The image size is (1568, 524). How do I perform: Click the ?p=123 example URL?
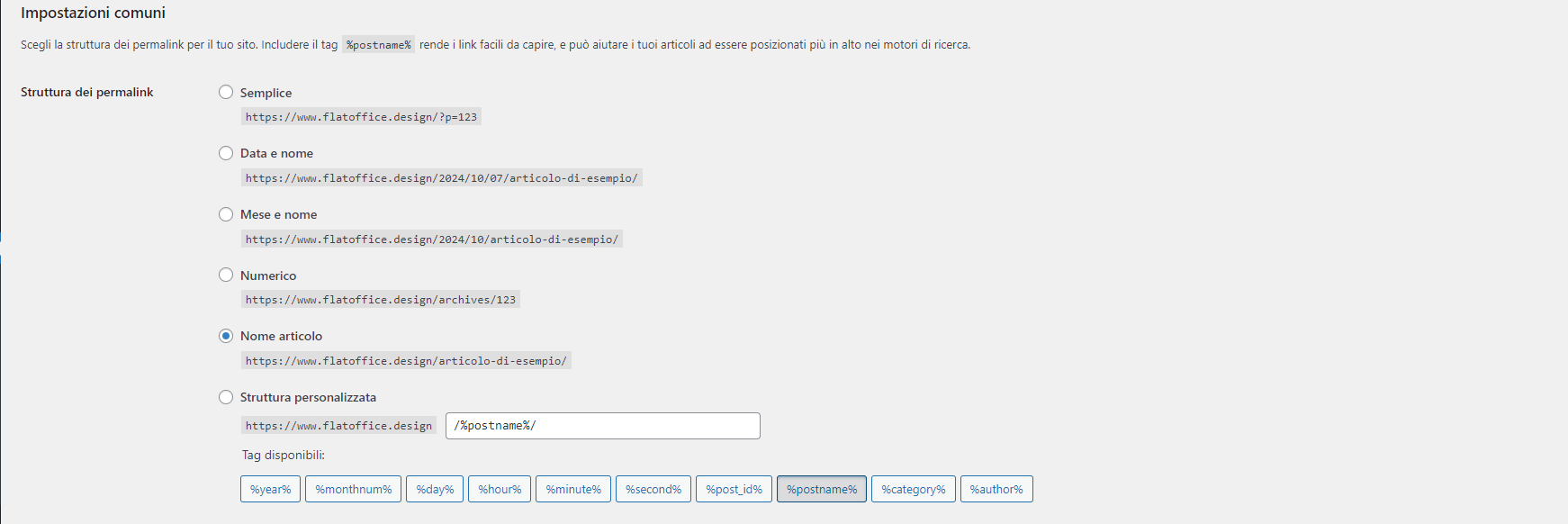tap(361, 117)
